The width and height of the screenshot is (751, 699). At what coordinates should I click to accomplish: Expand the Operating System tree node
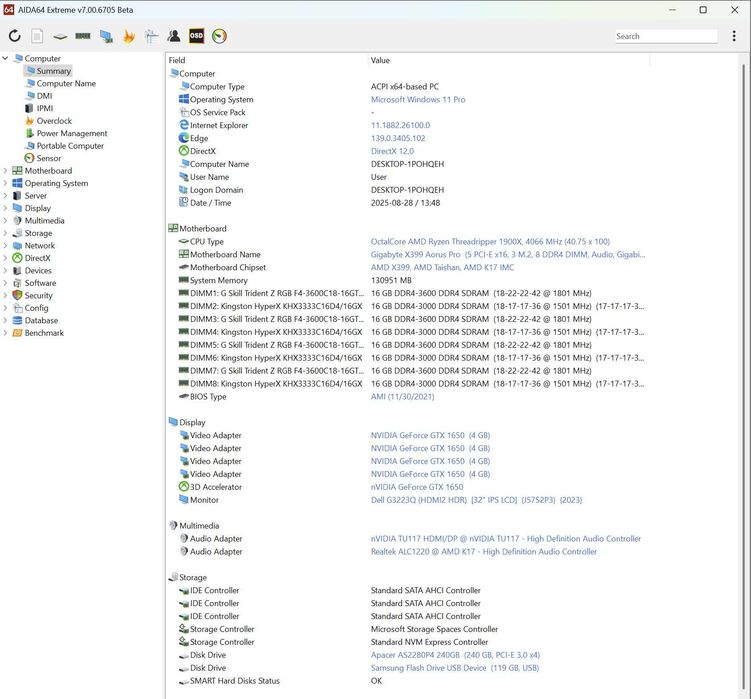tap(5, 183)
